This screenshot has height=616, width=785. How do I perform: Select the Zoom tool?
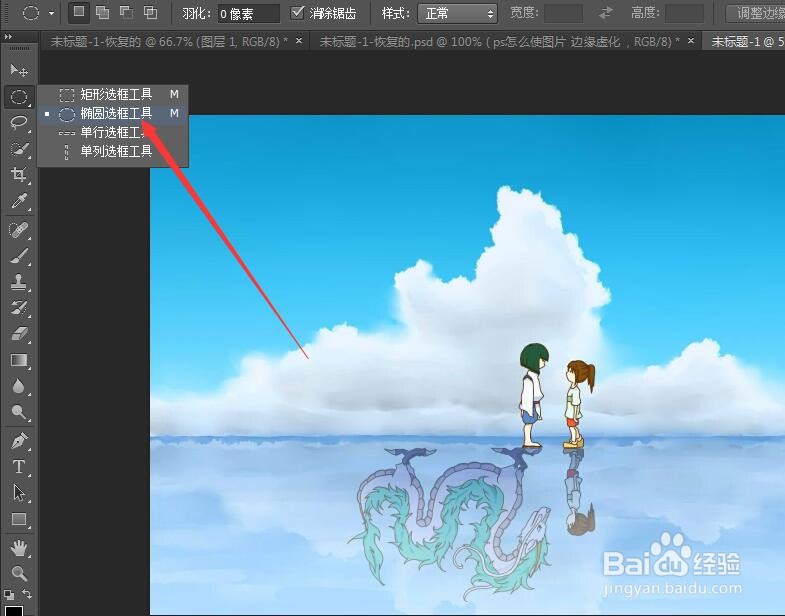click(x=19, y=573)
